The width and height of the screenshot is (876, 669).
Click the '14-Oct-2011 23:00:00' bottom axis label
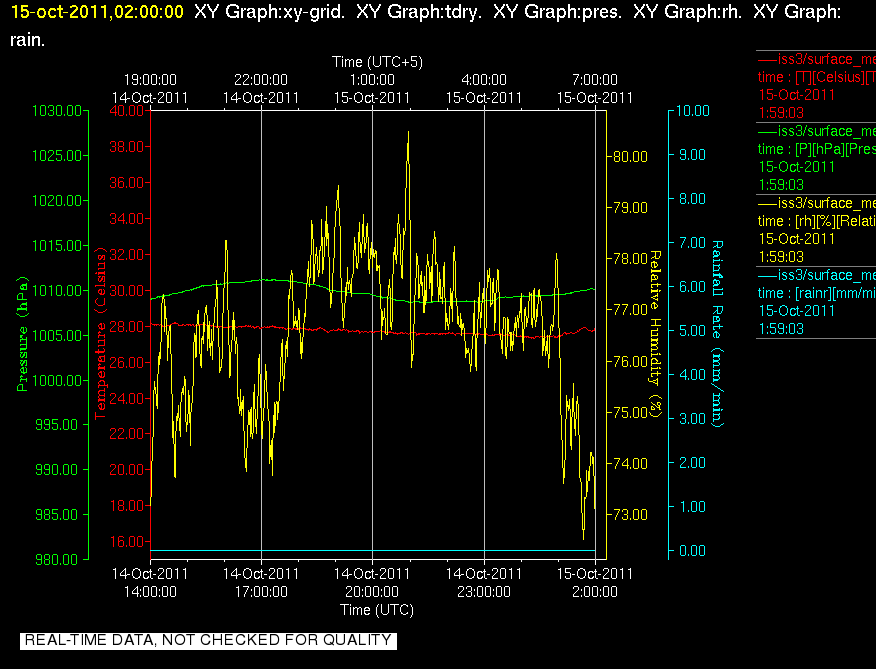point(484,583)
